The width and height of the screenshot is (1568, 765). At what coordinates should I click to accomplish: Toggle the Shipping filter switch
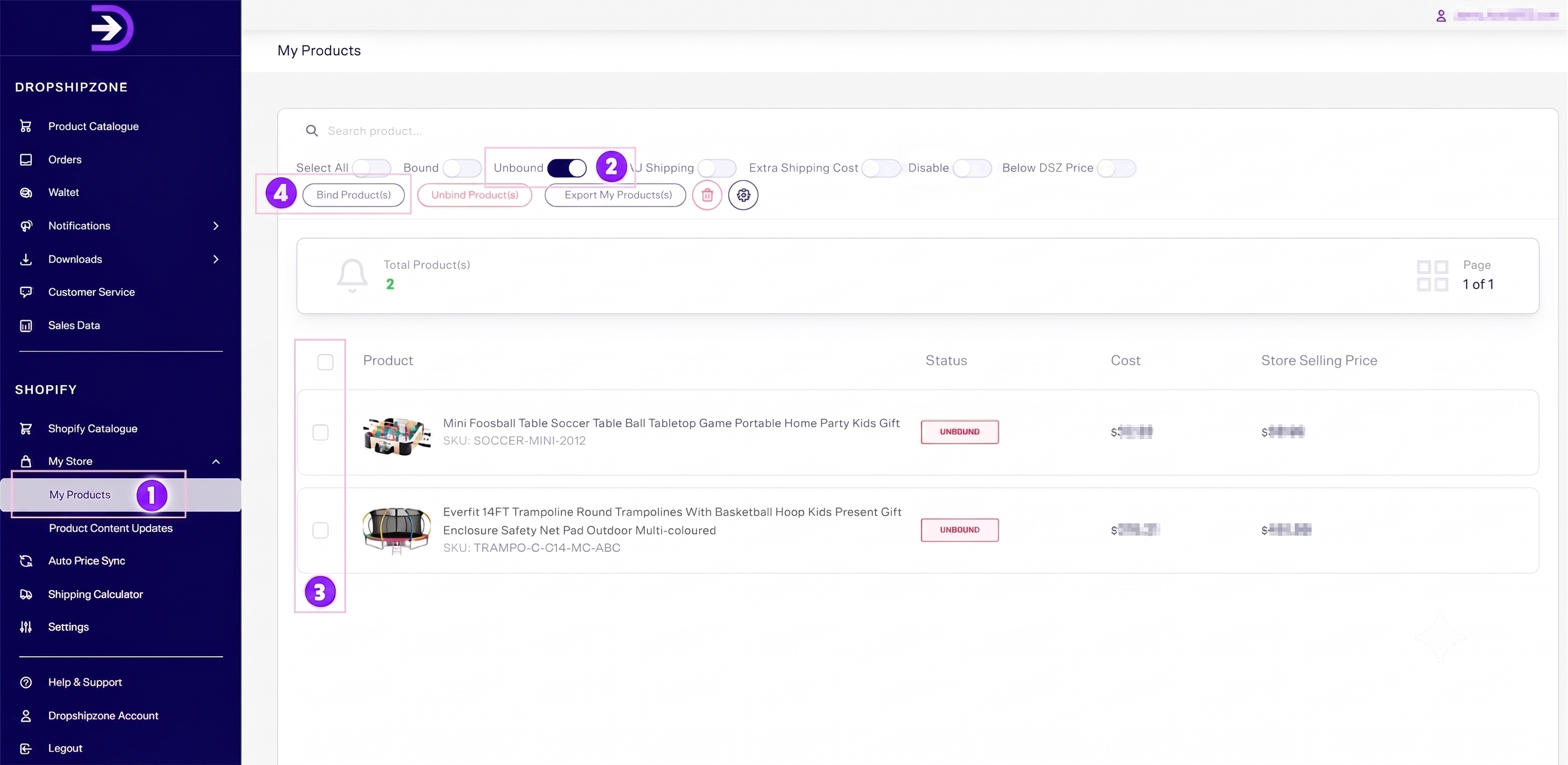pyautogui.click(x=717, y=168)
